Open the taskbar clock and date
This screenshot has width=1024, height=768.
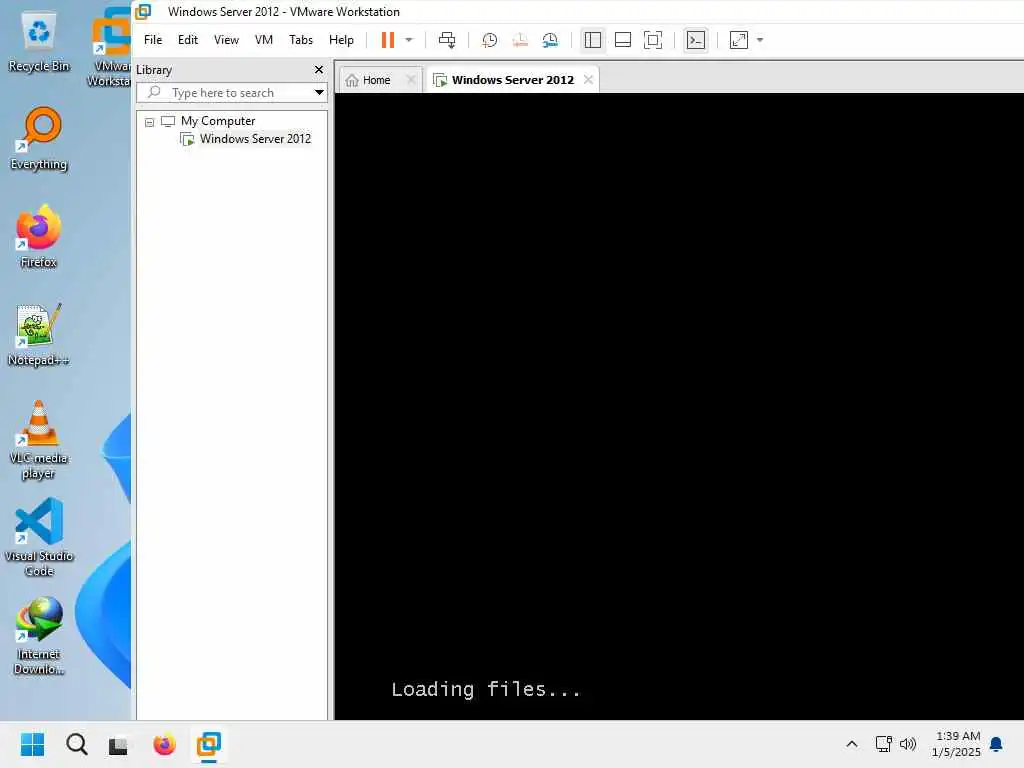(956, 744)
